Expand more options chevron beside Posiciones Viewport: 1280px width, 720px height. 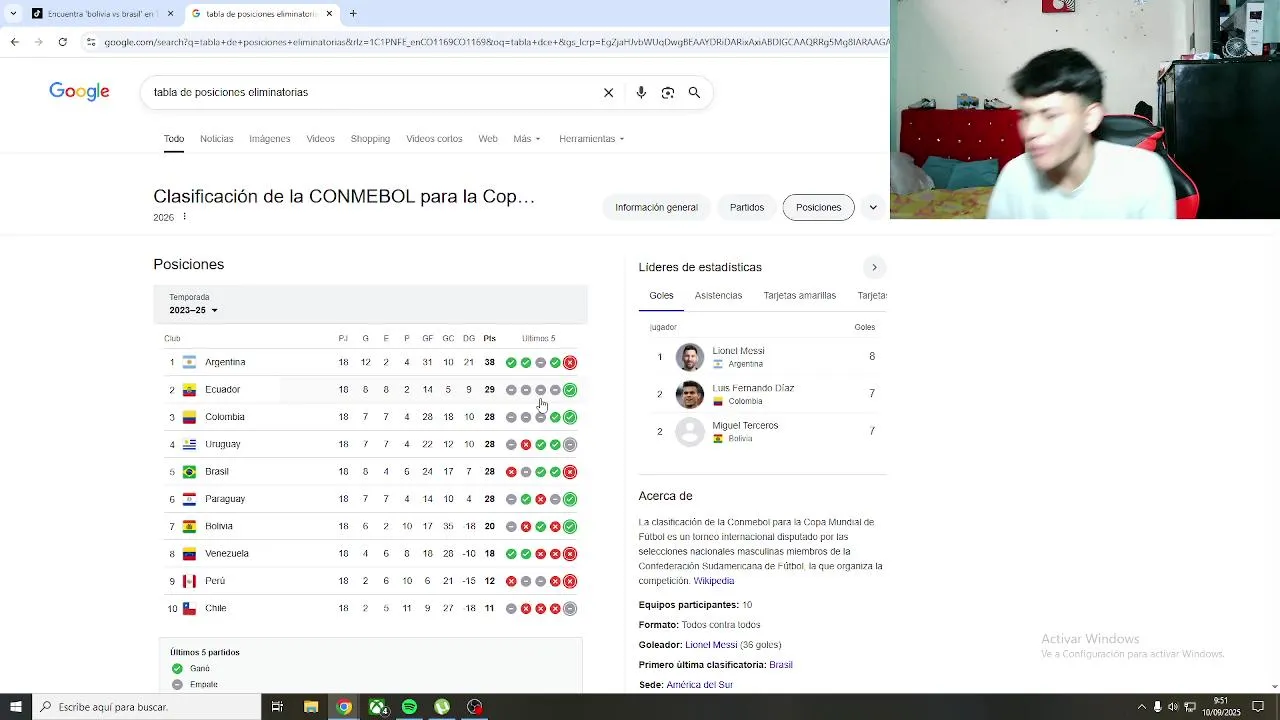[x=873, y=207]
